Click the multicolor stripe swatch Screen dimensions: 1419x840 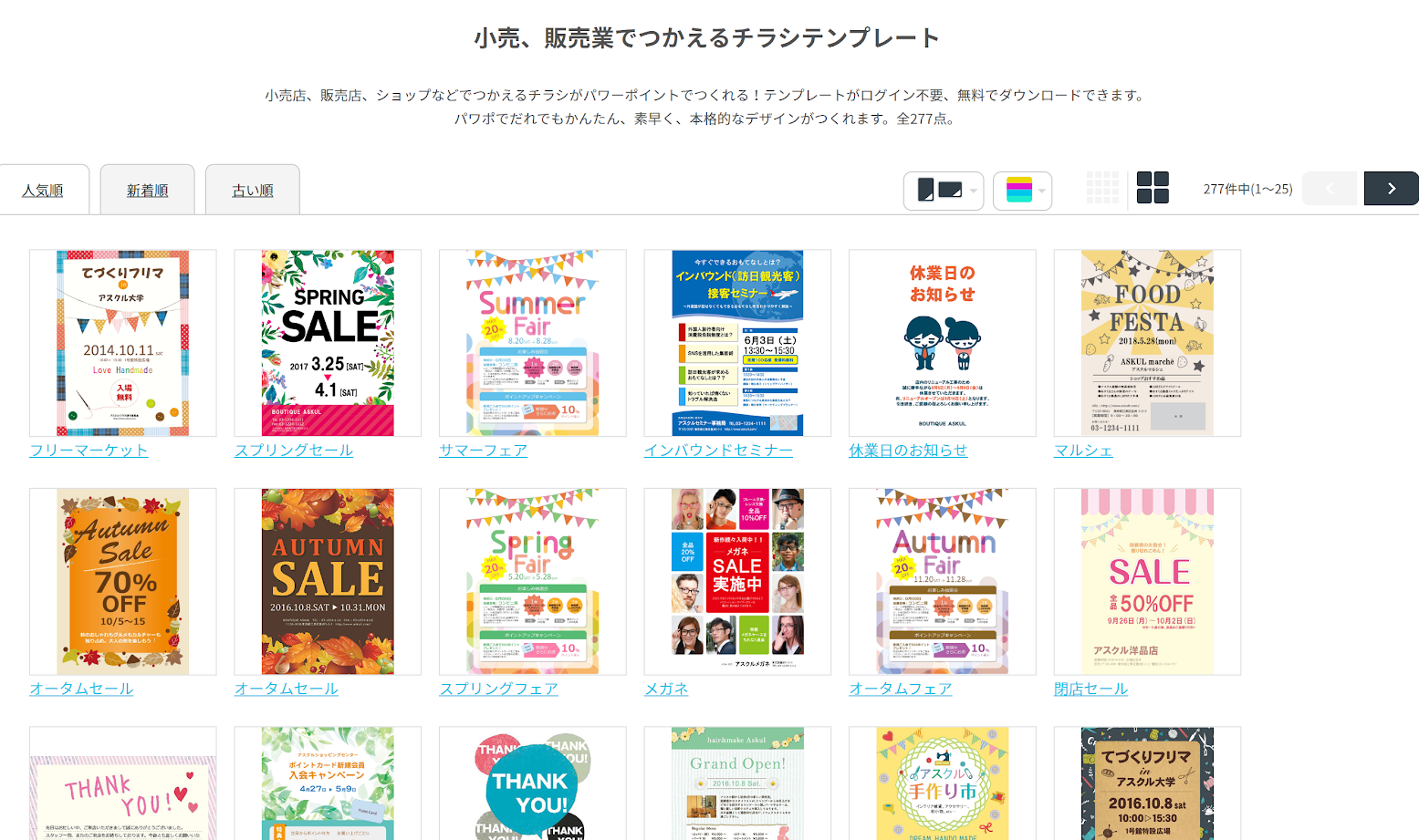[x=1018, y=190]
